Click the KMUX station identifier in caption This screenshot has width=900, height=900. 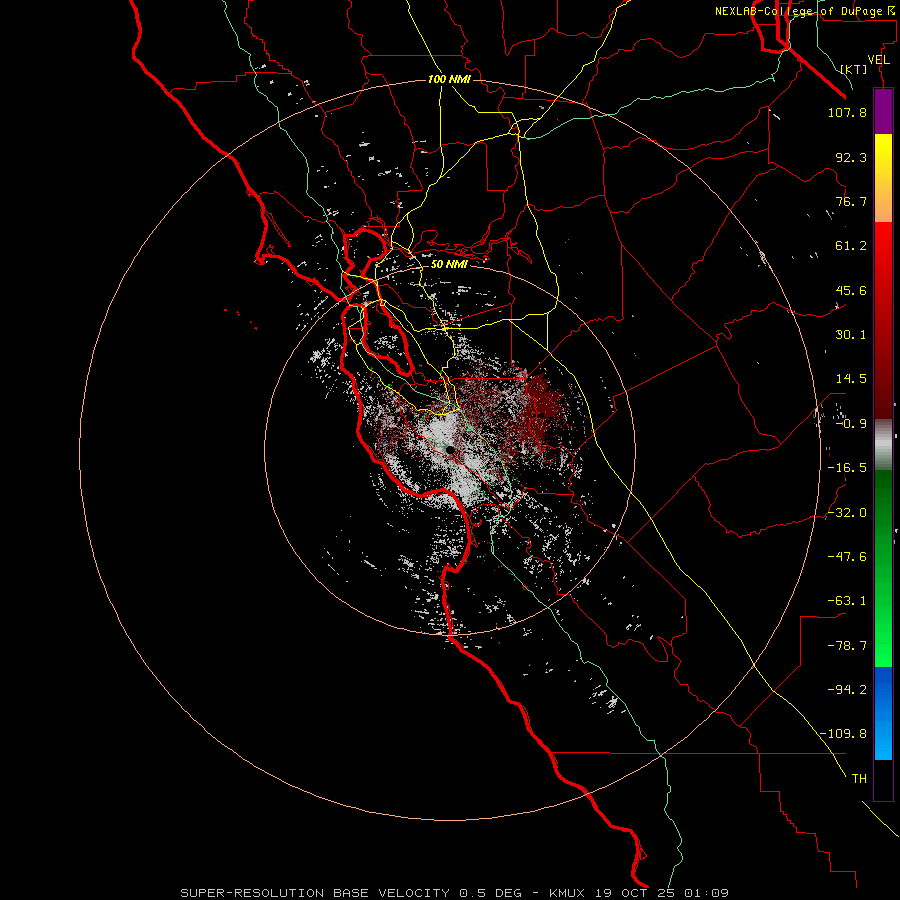[567, 893]
